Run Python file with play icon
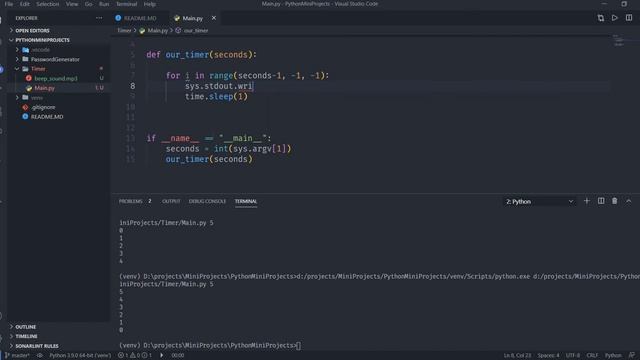The image size is (640, 360). click(615, 18)
